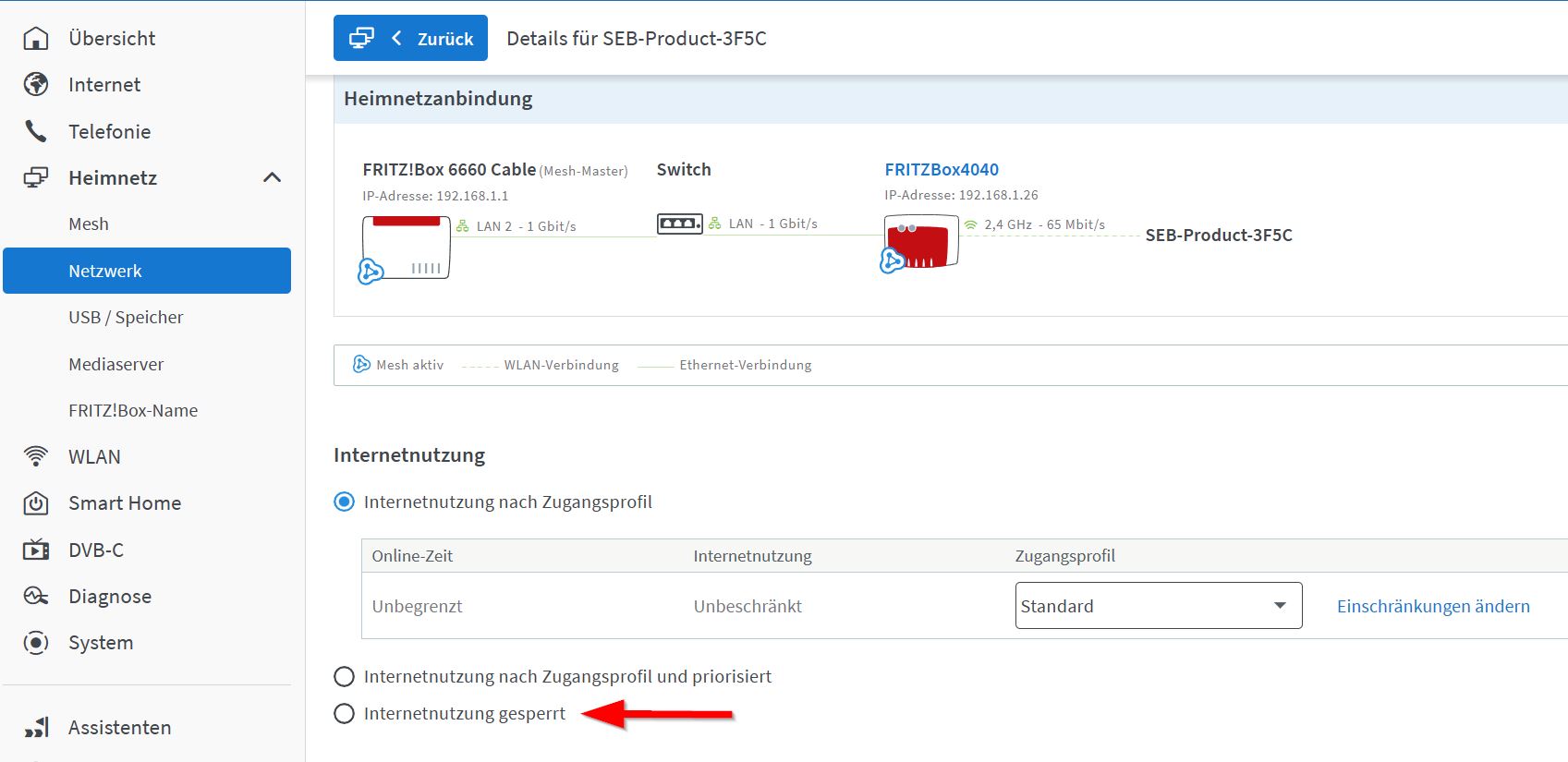Go to USB / Speicher page
This screenshot has height=762, width=1568.
(126, 318)
